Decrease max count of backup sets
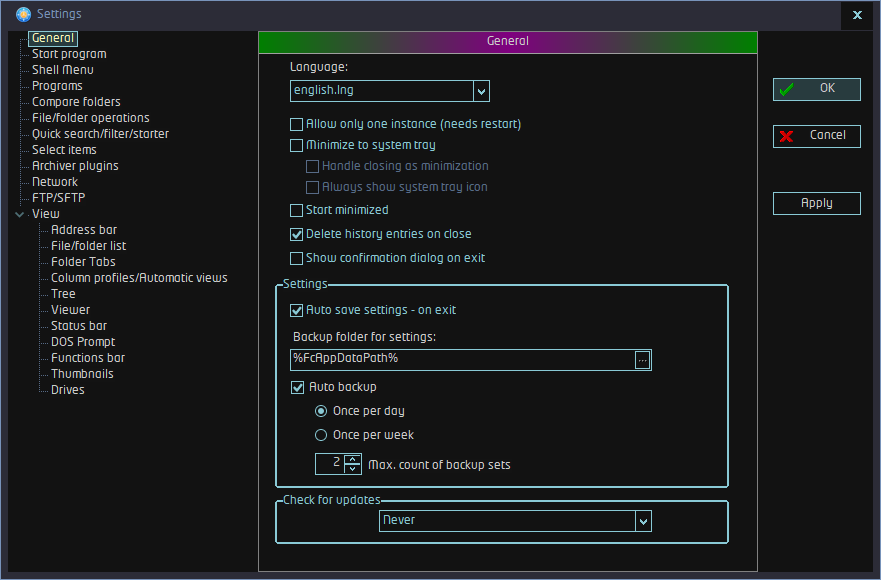881x580 pixels. point(351,468)
